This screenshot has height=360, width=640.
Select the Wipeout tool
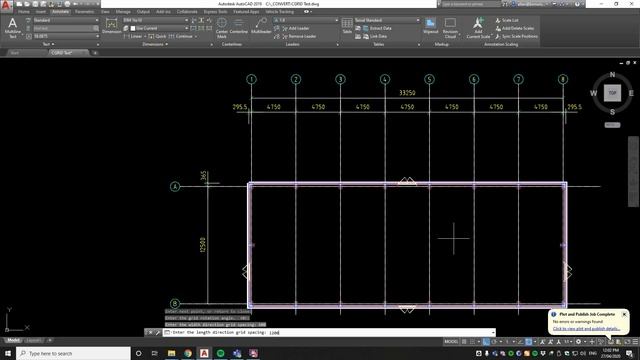coord(430,26)
